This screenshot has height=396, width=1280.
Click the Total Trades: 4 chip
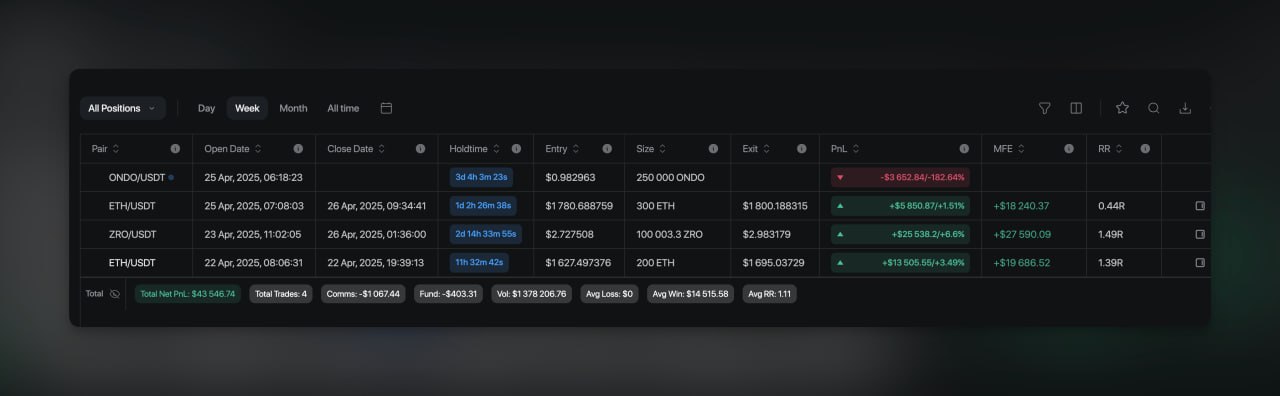pos(281,294)
